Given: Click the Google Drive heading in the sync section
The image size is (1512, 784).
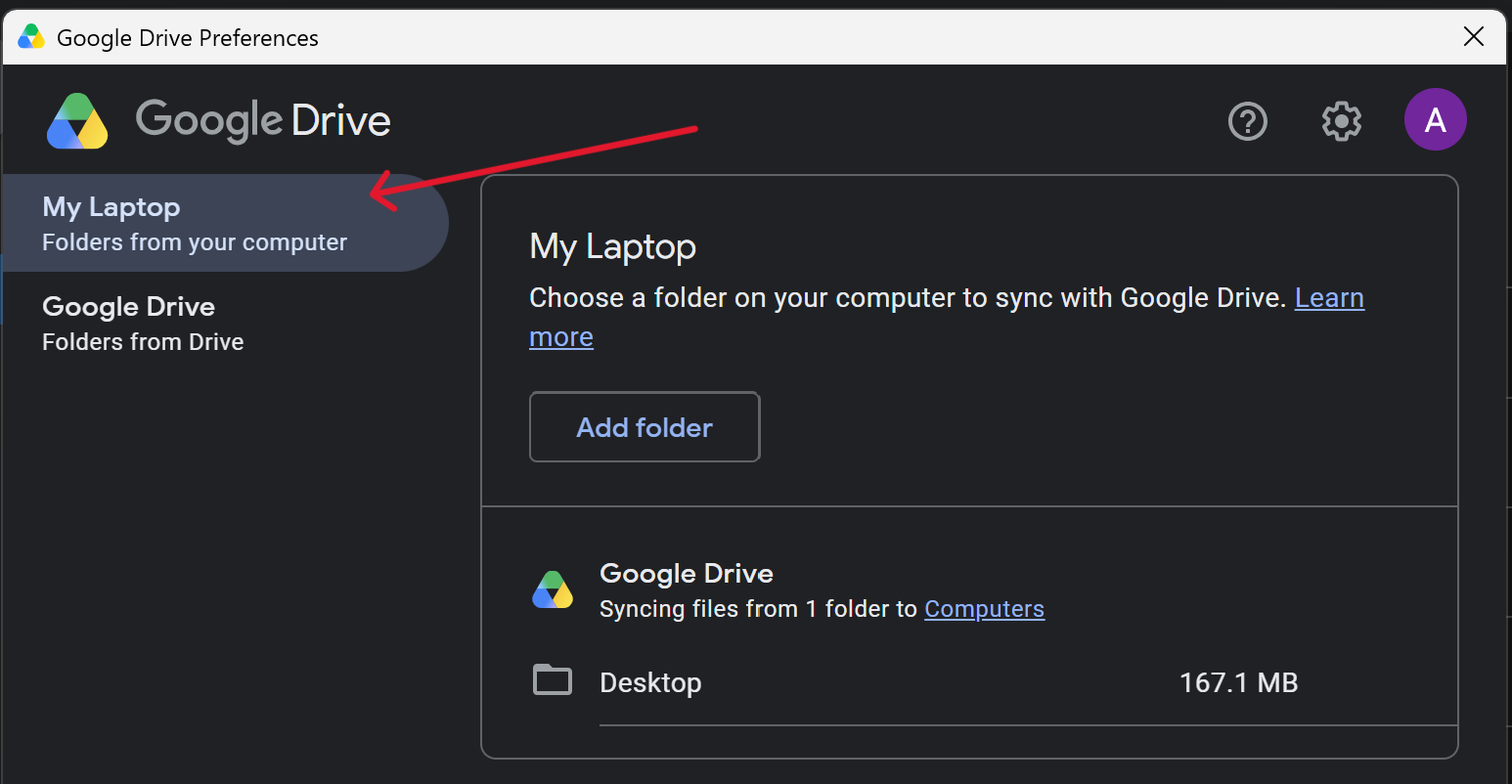Looking at the screenshot, I should click(x=686, y=574).
